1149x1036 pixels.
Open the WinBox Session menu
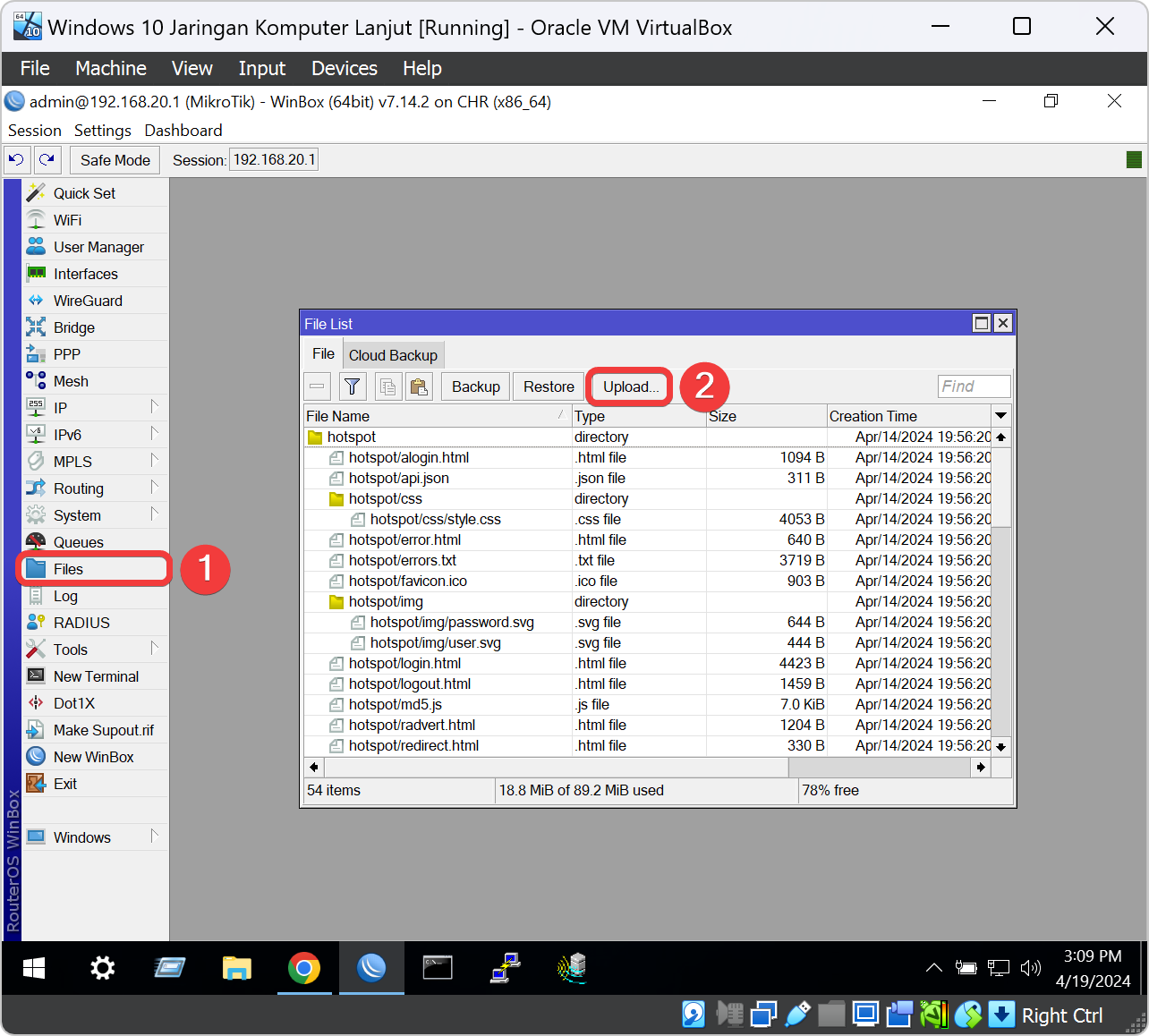tap(35, 131)
